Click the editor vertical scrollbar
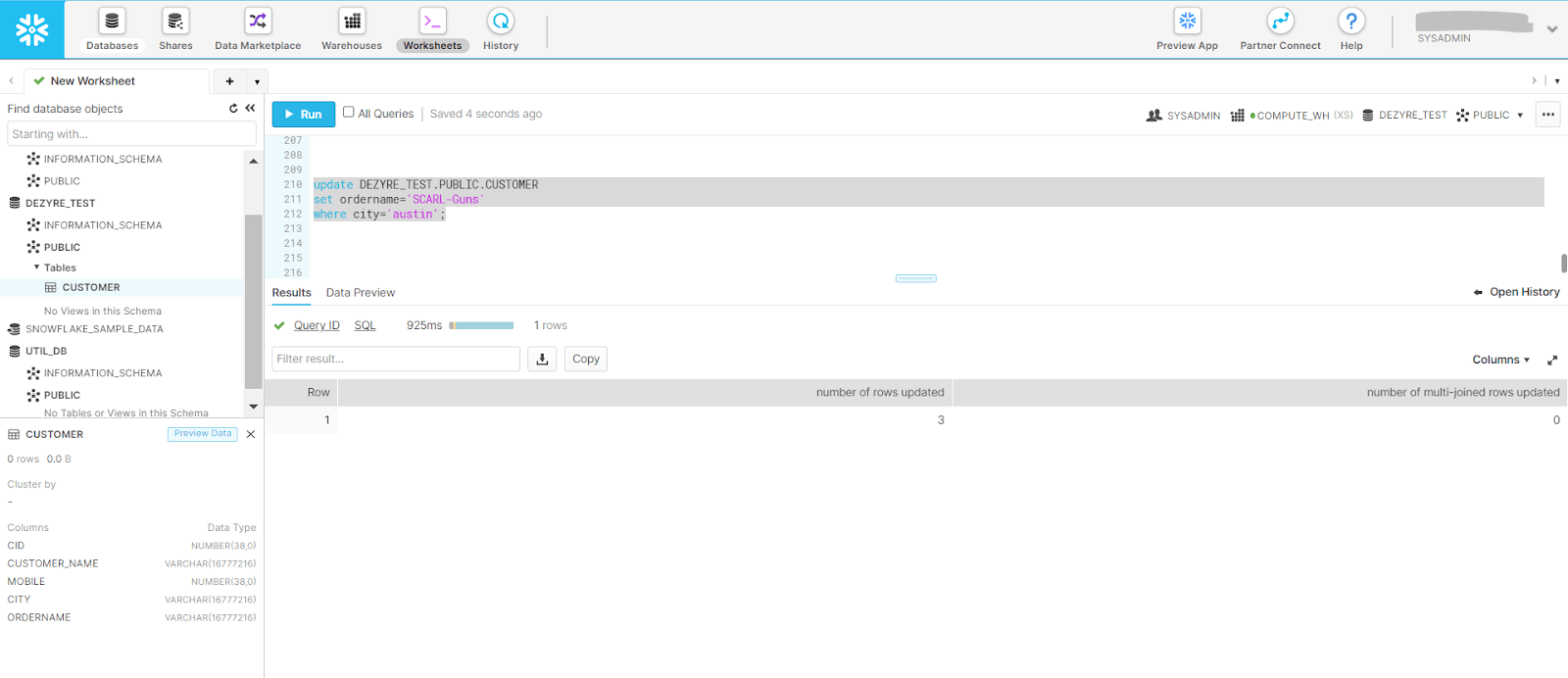1568x678 pixels. point(1564,264)
